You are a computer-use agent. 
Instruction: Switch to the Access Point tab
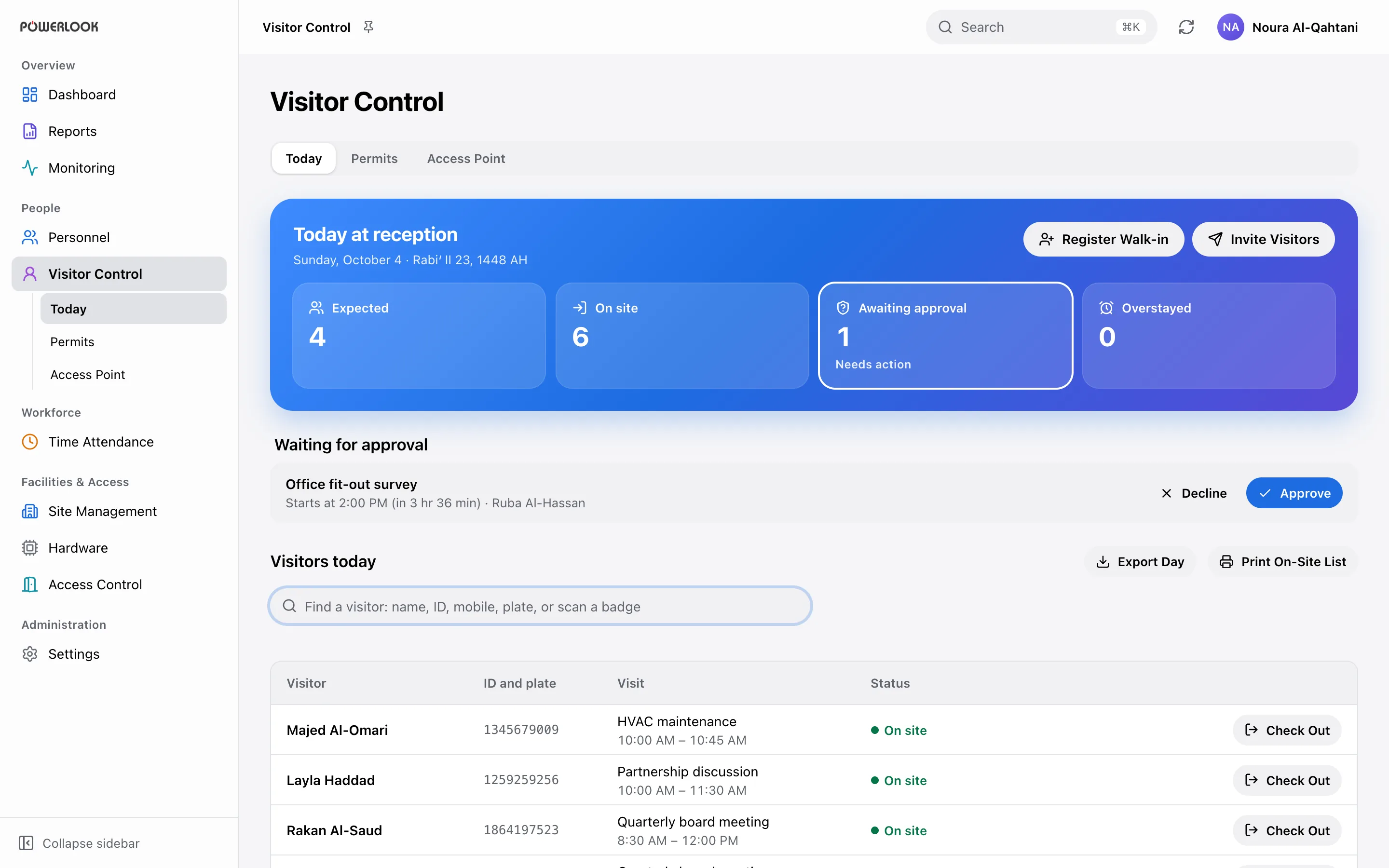pyautogui.click(x=466, y=159)
